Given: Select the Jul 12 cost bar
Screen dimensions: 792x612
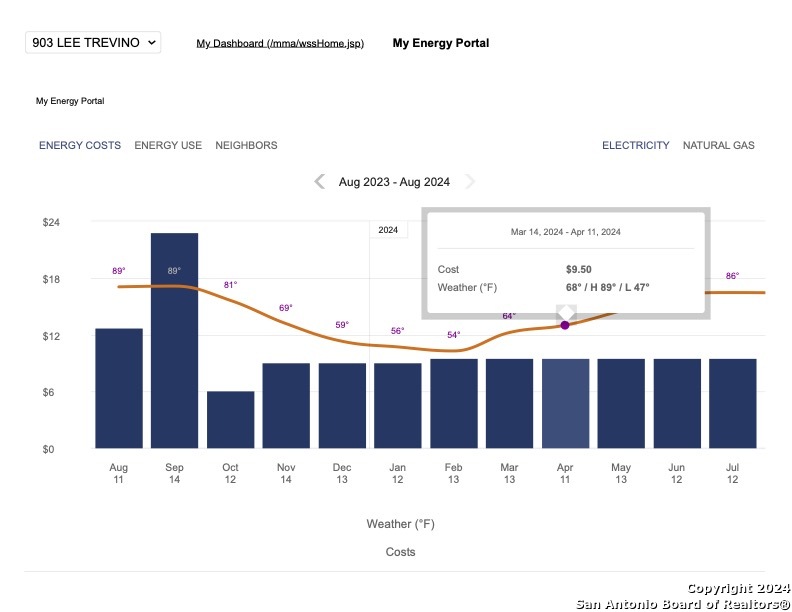Looking at the screenshot, I should tap(732, 403).
